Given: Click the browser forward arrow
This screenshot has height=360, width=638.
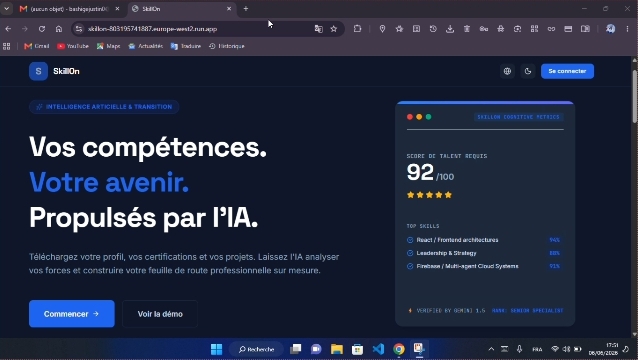Looking at the screenshot, I should point(25,29).
